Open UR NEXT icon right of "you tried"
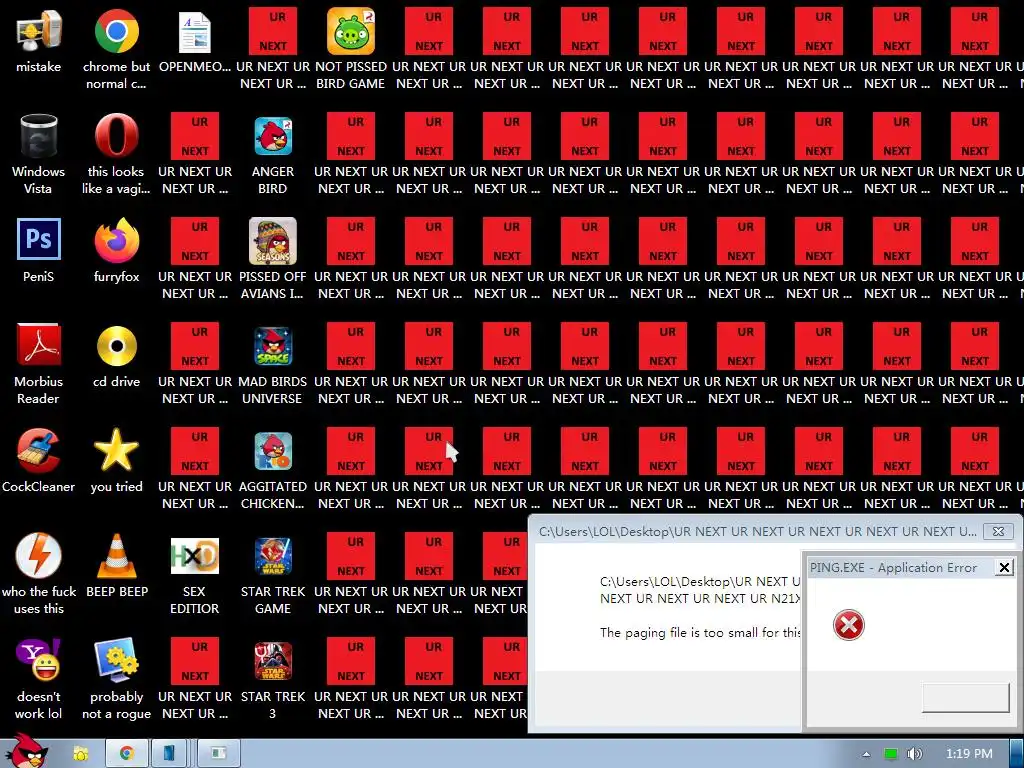The image size is (1024, 768). click(x=195, y=451)
